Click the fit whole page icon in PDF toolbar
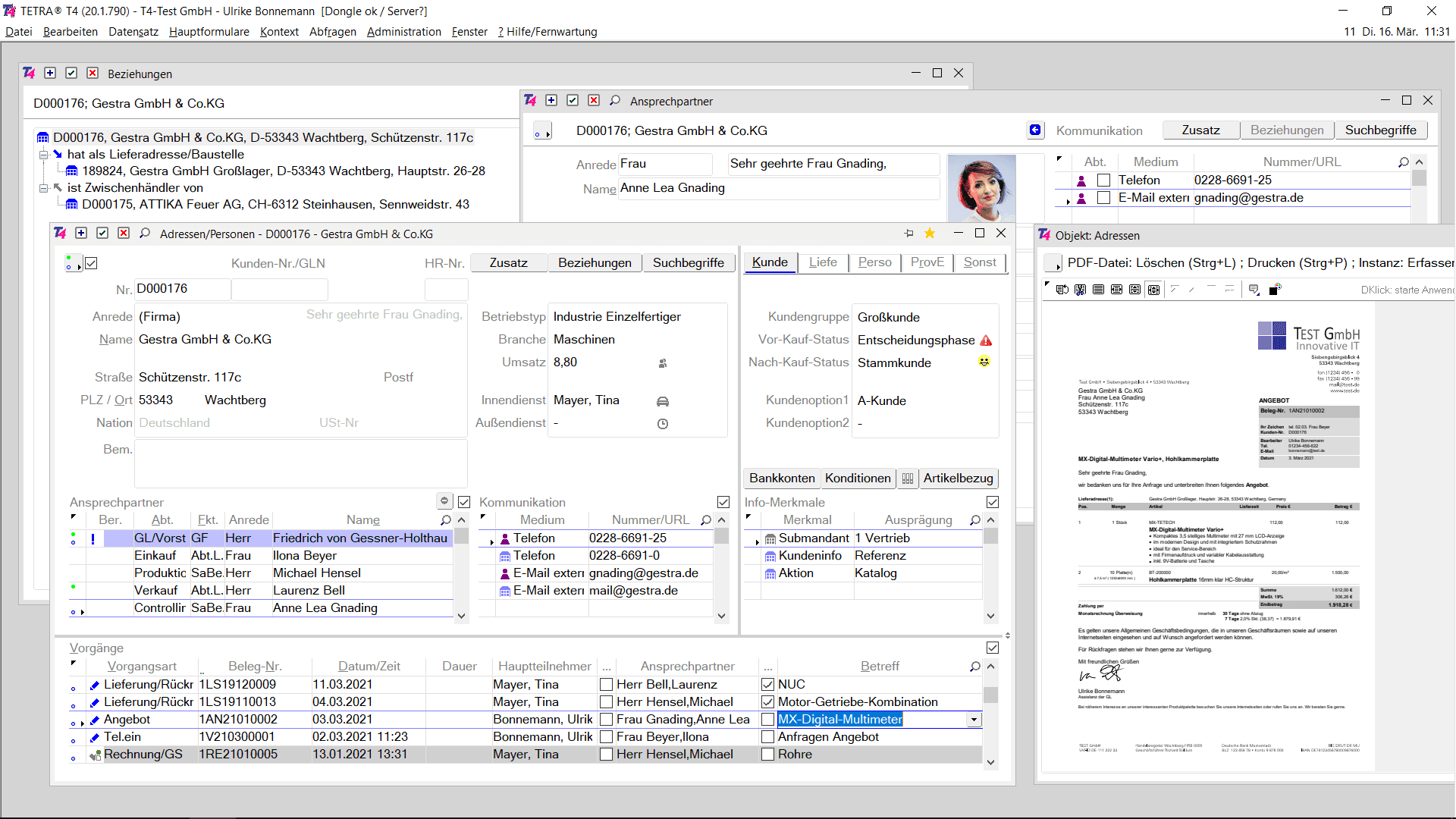Image resolution: width=1456 pixels, height=819 pixels. [1153, 290]
